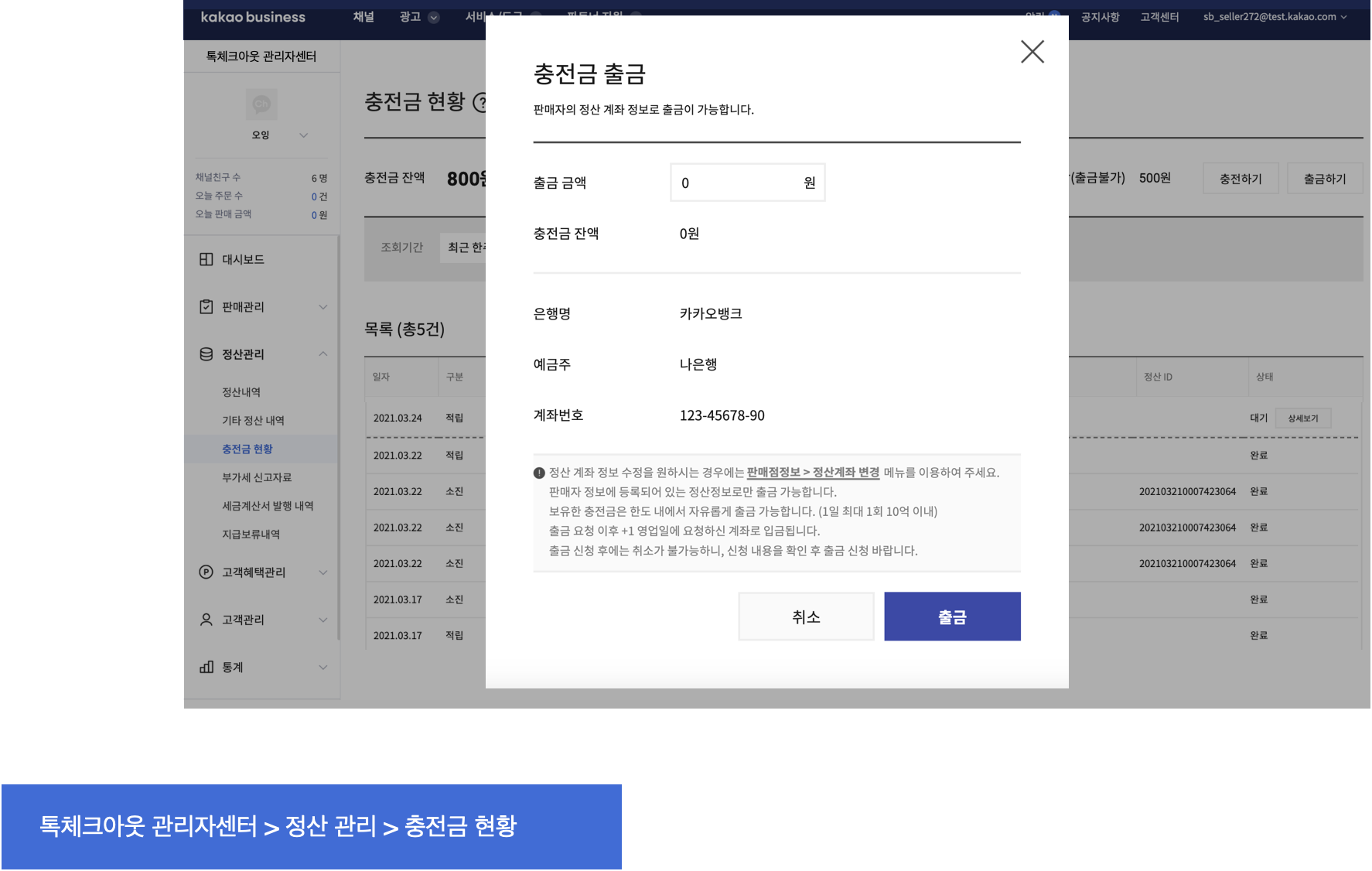
Task: Collapse the 정산관리 menu chevron
Action: coord(323,354)
